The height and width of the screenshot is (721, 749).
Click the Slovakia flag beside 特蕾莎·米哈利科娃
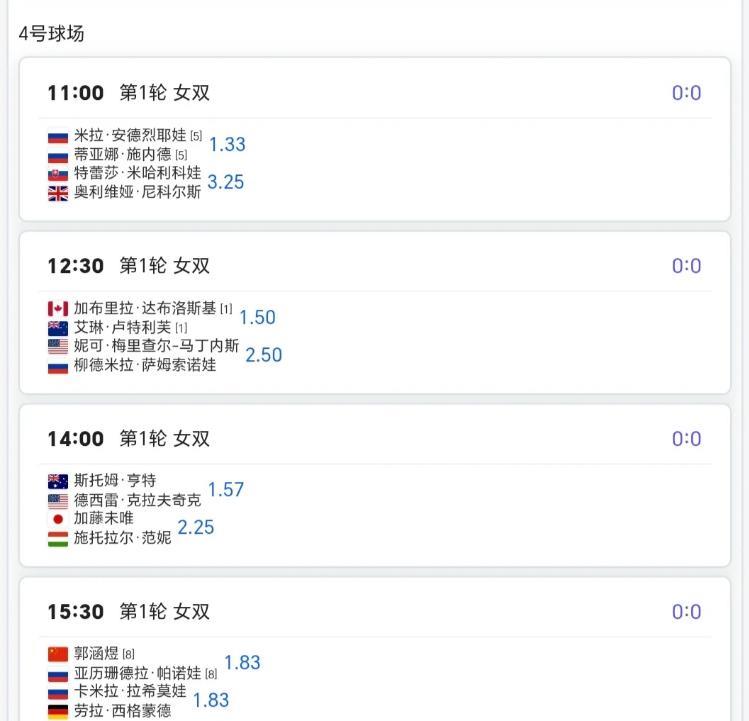(x=57, y=174)
